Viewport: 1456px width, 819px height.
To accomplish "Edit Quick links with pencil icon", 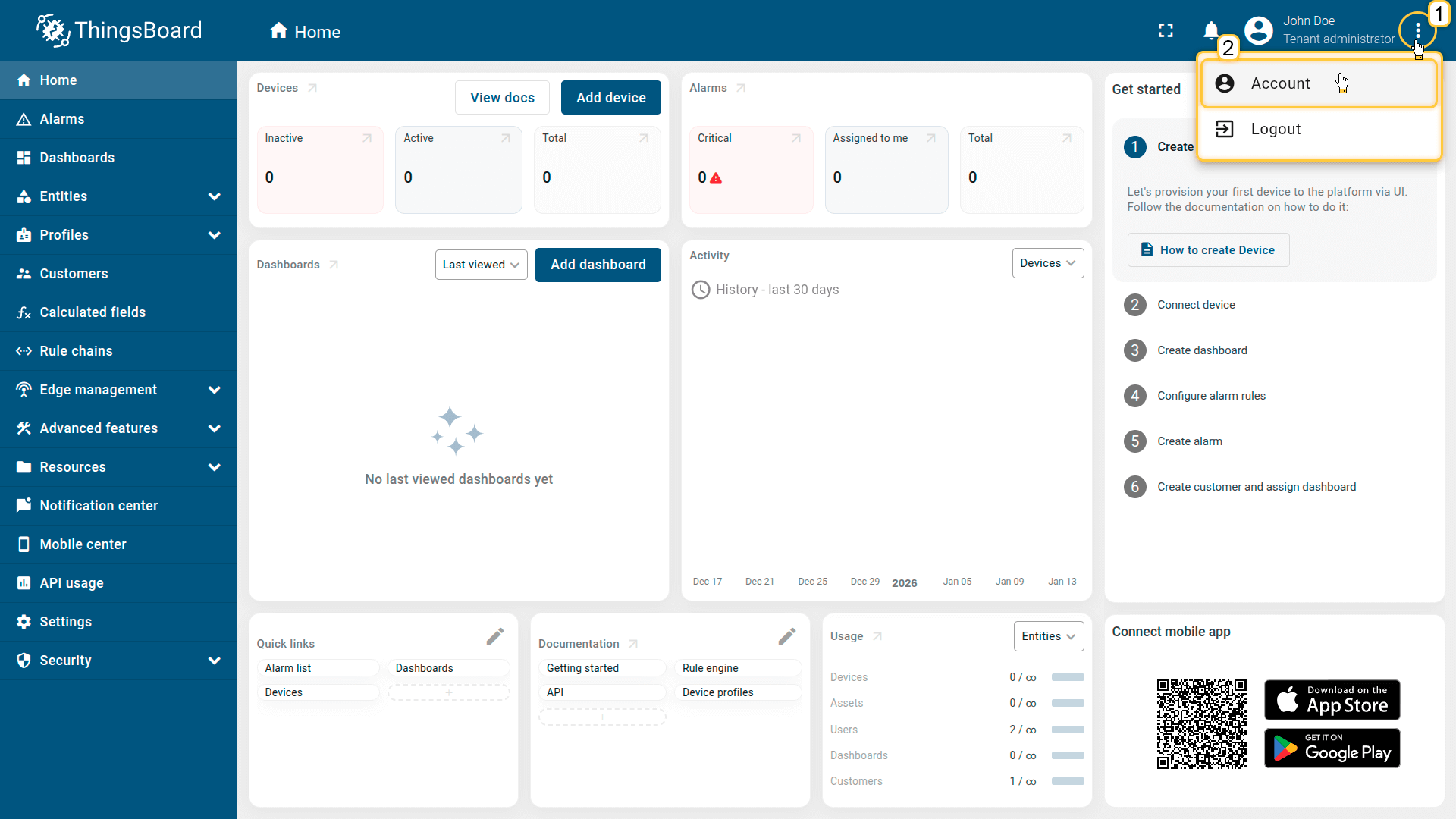I will point(495,636).
